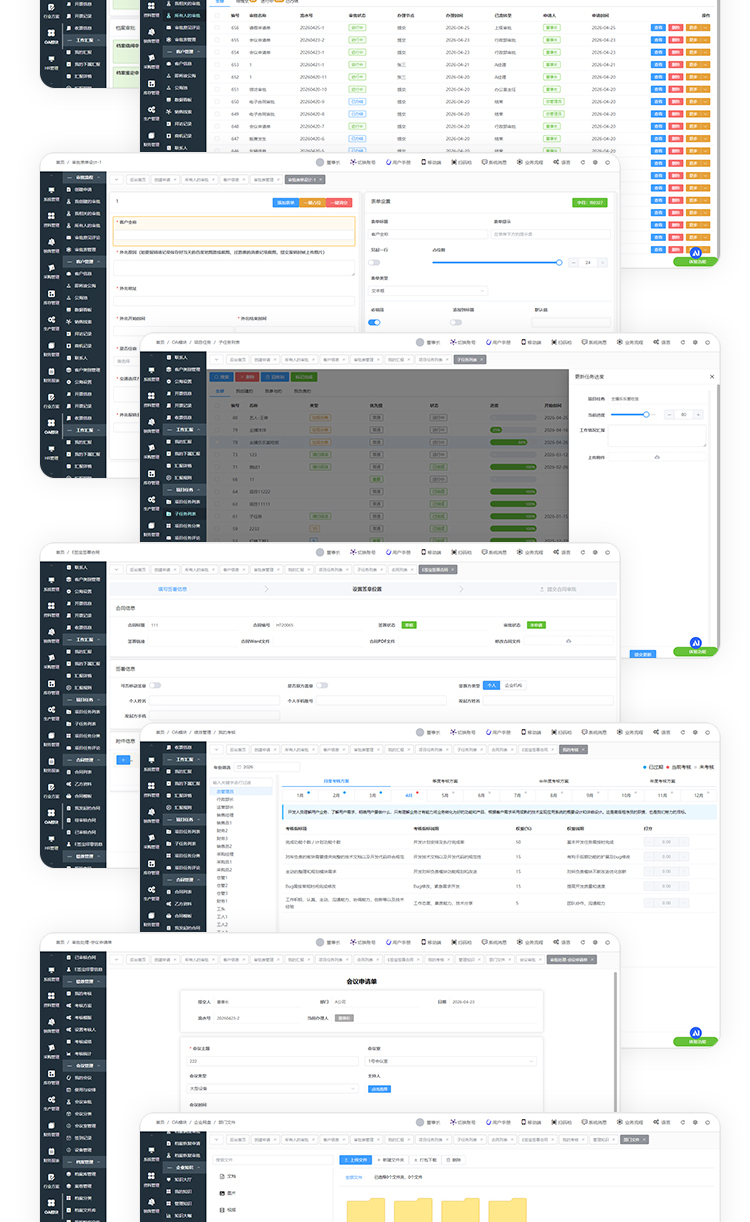
Task: Check row 79 checkbox in sub-task list
Action: [x=217, y=428]
